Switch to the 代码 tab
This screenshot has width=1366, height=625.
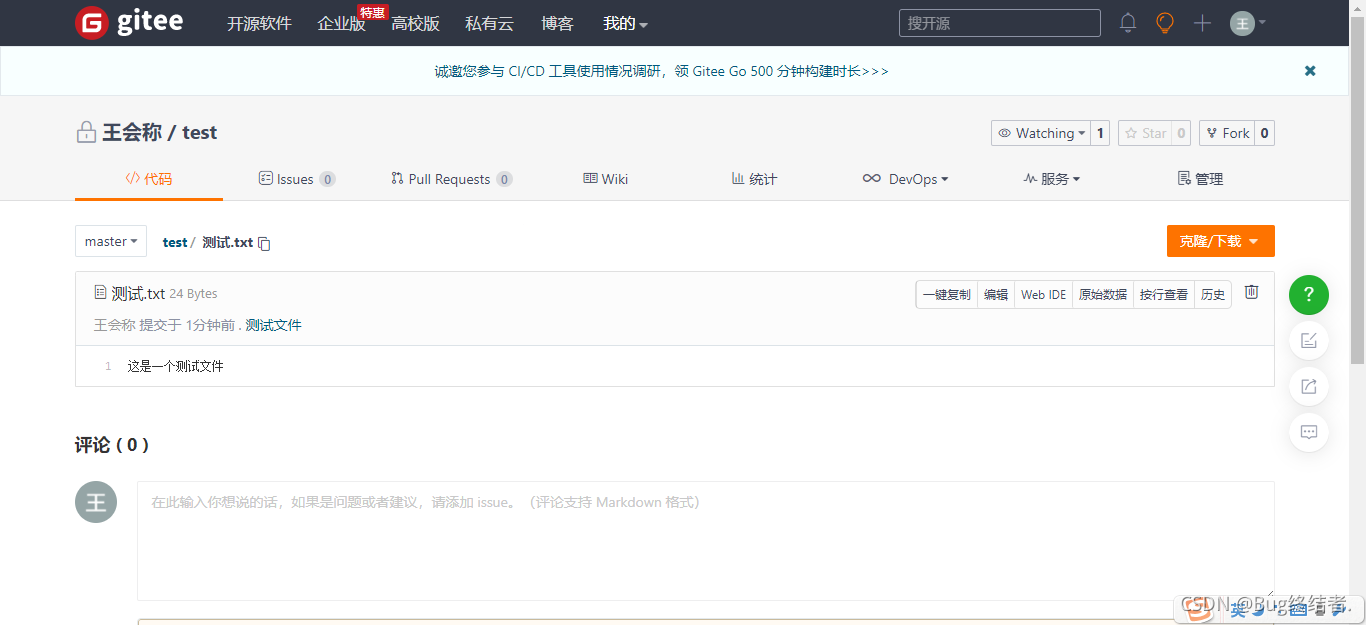click(x=149, y=179)
